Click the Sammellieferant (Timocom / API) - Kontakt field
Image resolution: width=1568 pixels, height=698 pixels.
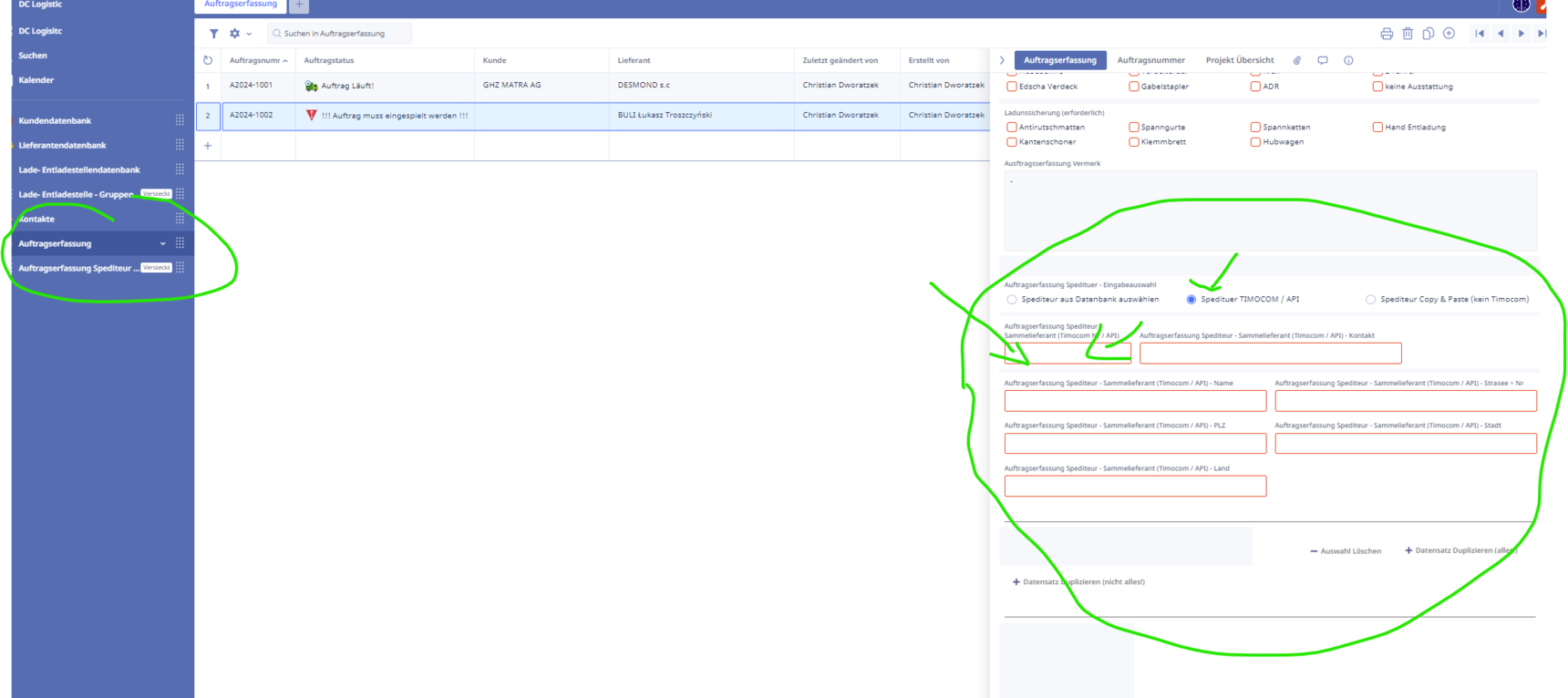[1270, 354]
